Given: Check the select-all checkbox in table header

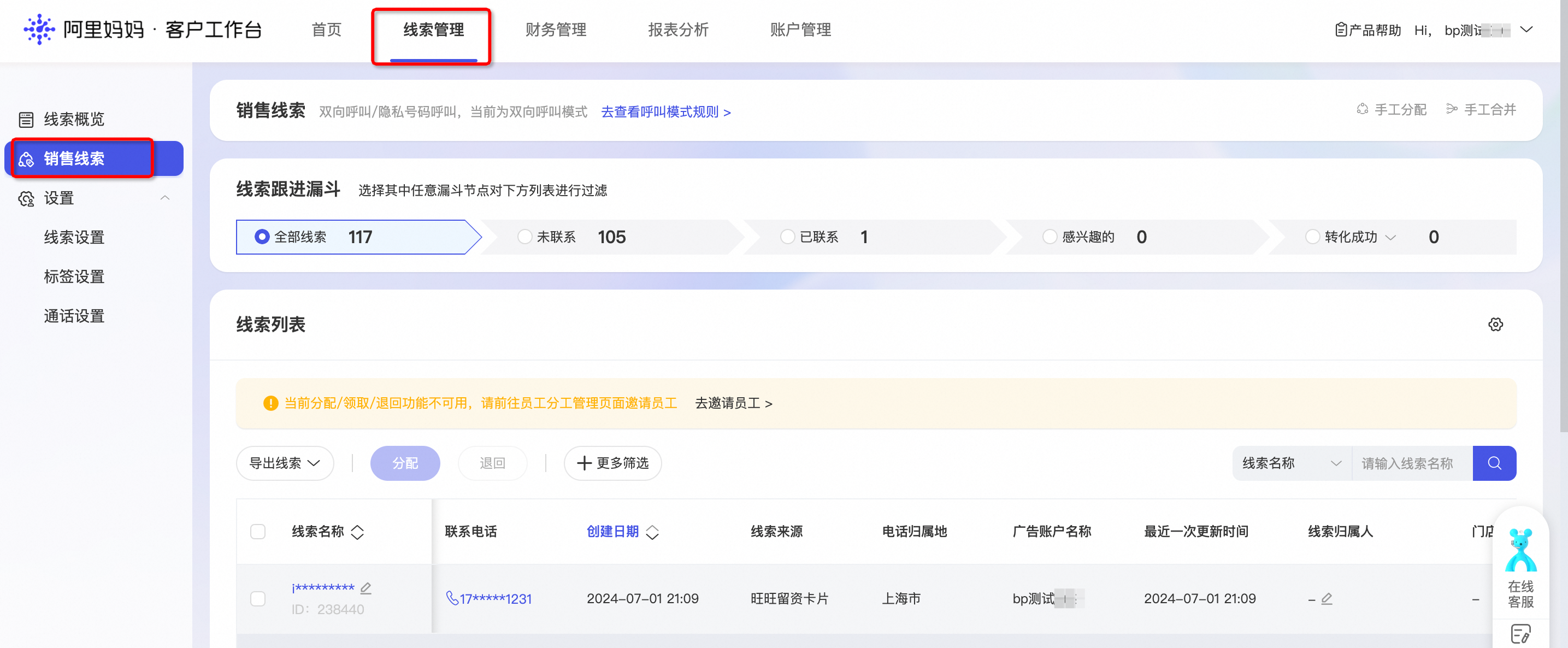Looking at the screenshot, I should (x=258, y=532).
